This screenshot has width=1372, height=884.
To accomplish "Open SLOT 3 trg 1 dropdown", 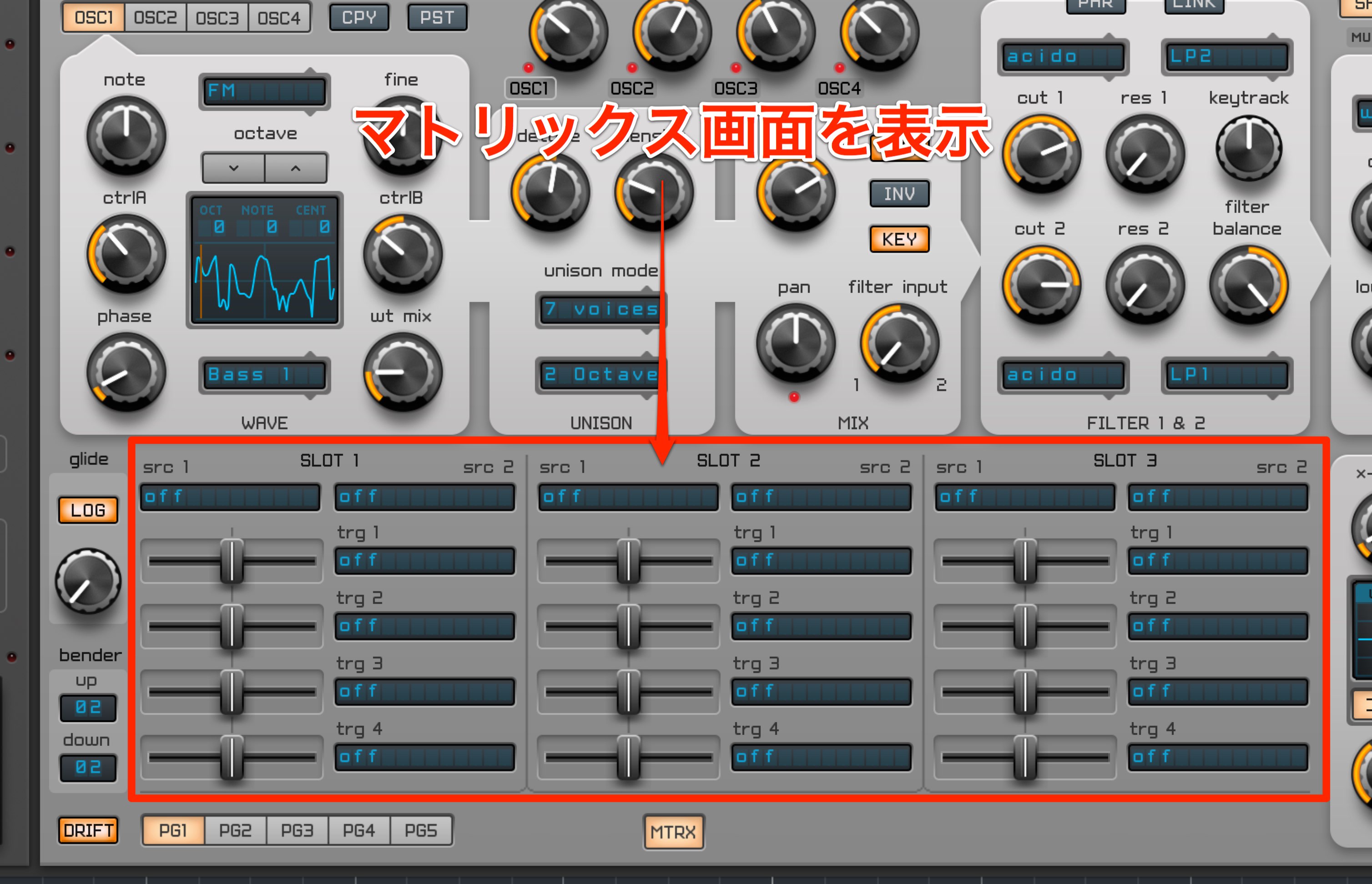I will click(1217, 561).
